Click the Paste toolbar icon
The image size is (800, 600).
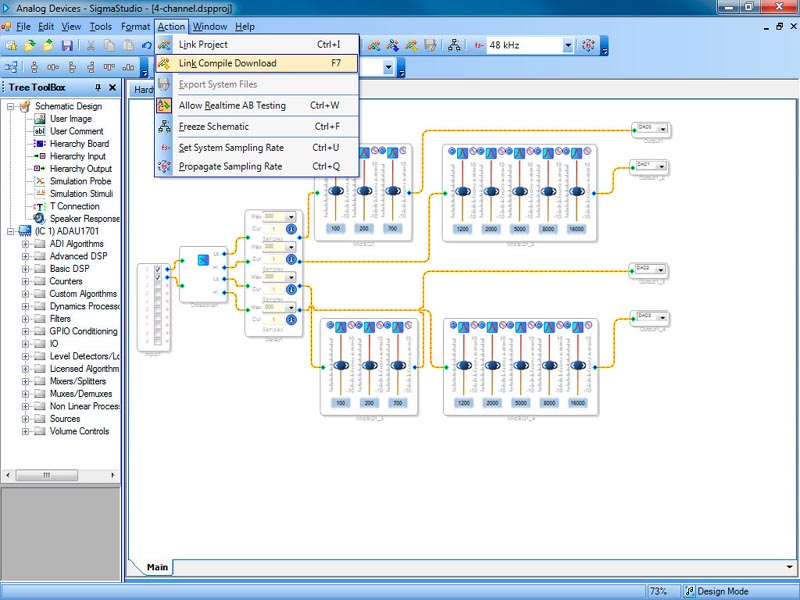[128, 45]
